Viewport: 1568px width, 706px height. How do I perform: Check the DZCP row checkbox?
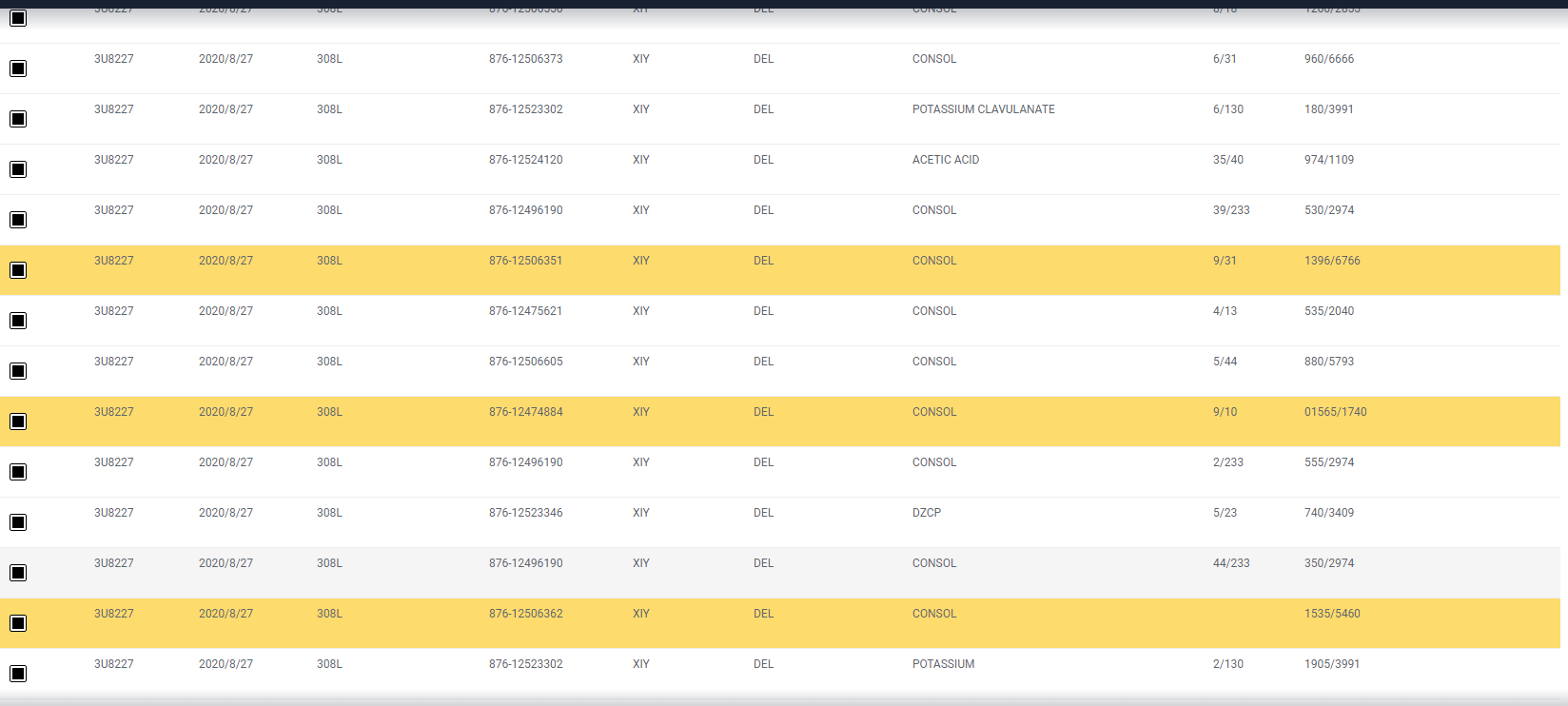click(x=18, y=522)
